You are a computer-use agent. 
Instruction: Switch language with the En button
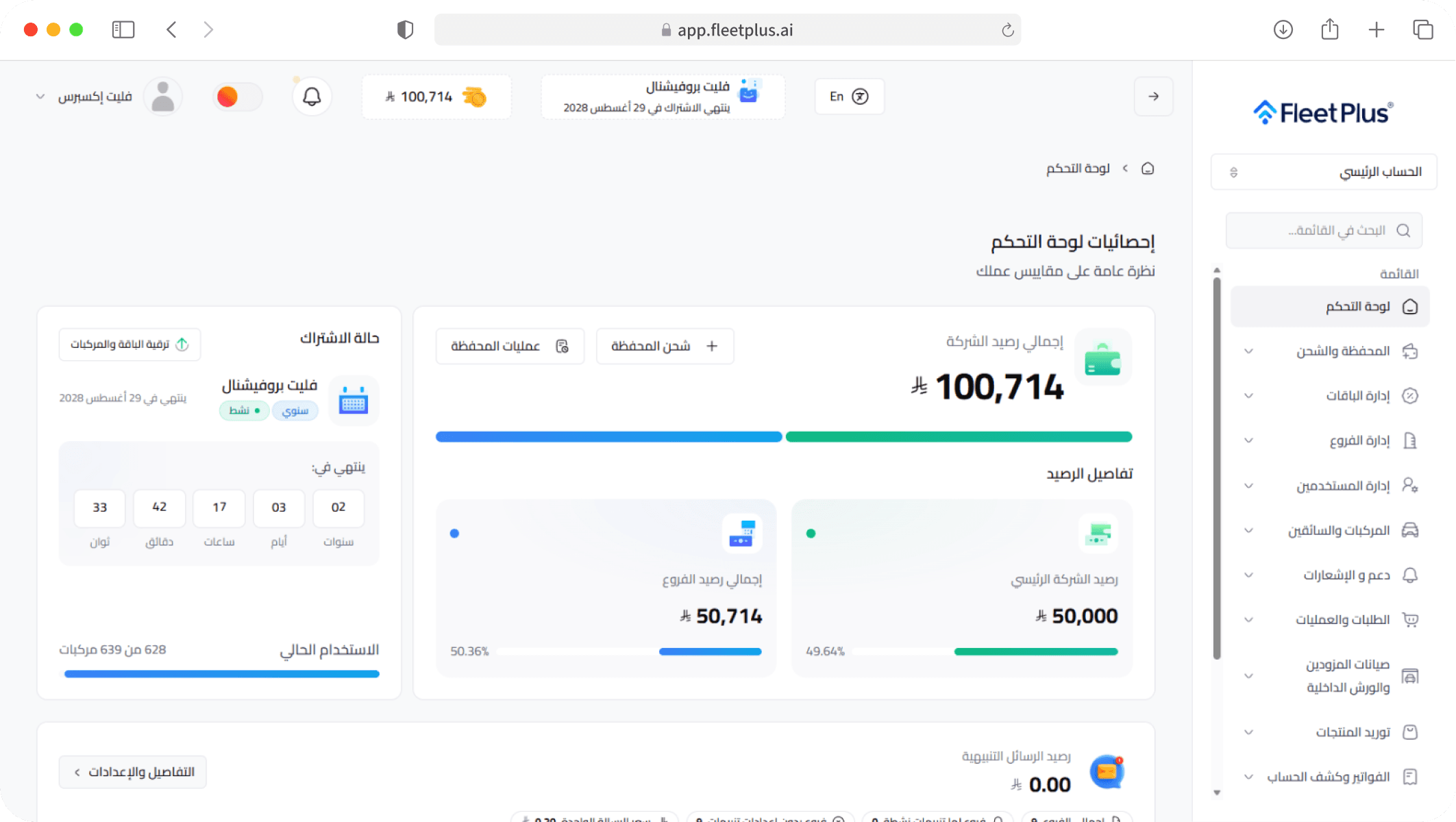[x=849, y=97]
